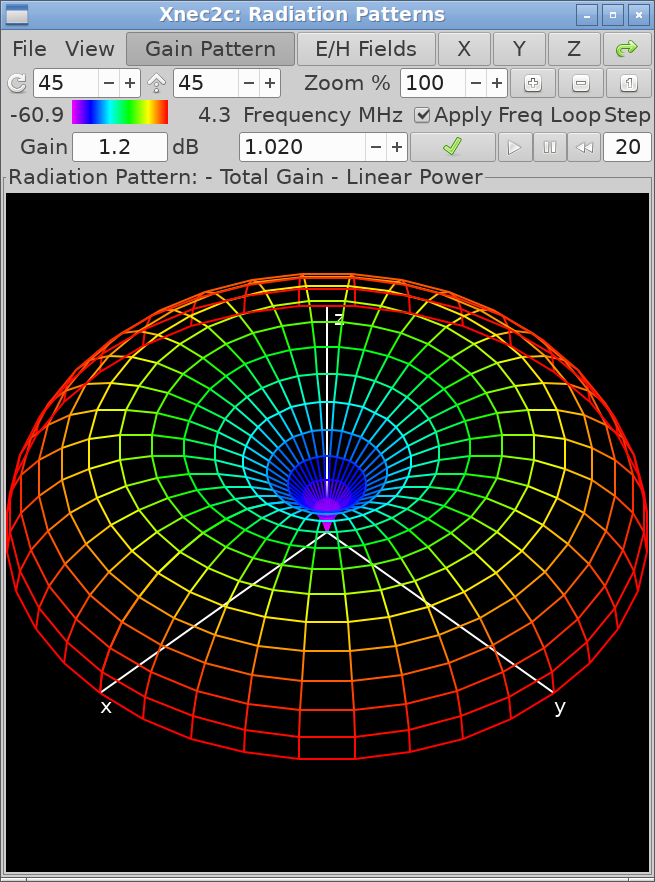Image resolution: width=655 pixels, height=882 pixels.
Task: Rewind the frequency loop to start
Action: (584, 147)
